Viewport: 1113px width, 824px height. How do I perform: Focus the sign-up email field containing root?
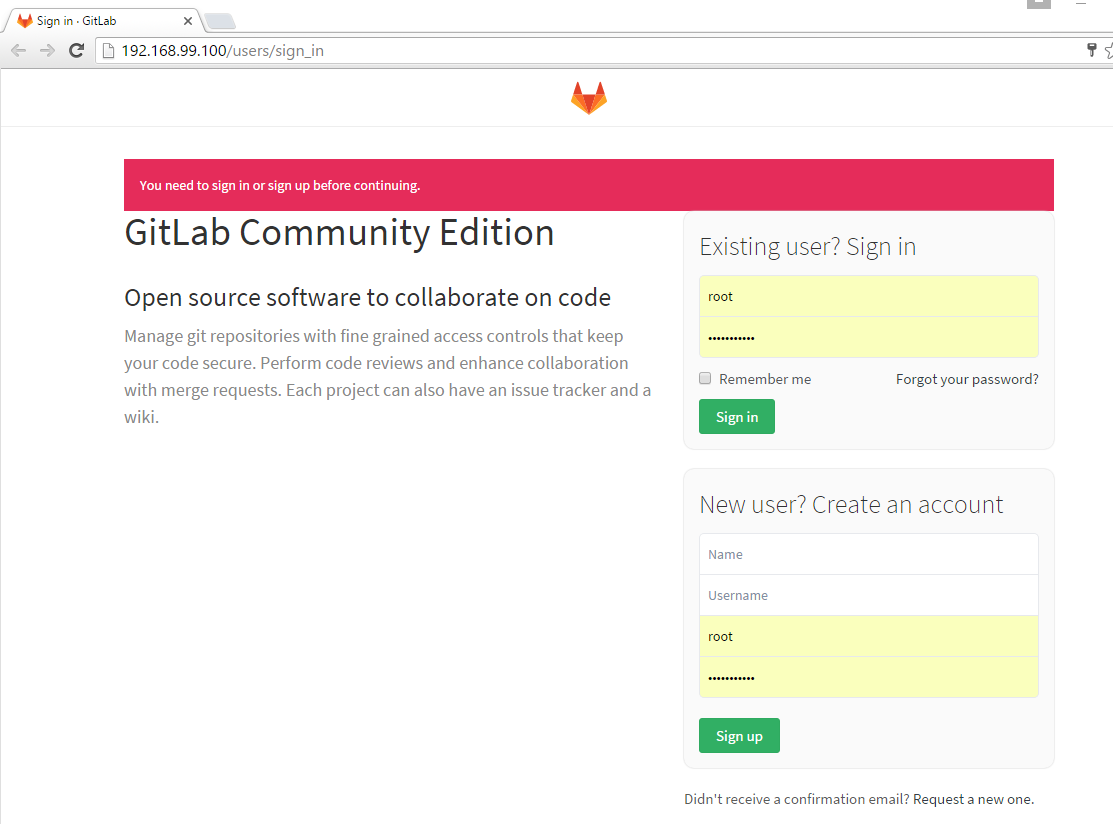[x=869, y=637]
